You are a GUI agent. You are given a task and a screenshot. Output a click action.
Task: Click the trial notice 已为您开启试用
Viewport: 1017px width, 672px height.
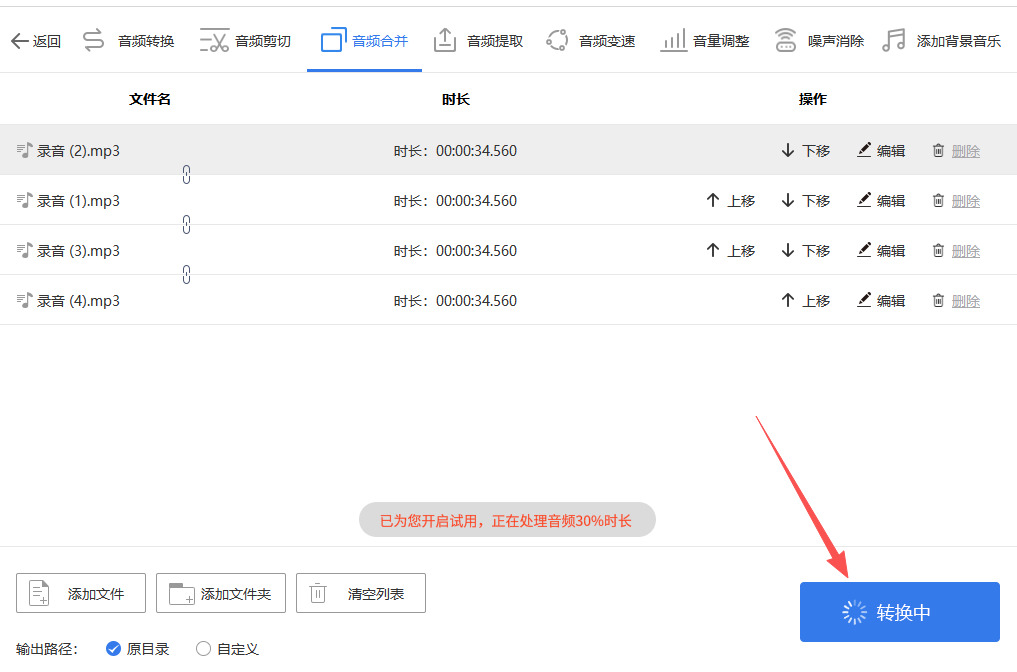[507, 520]
